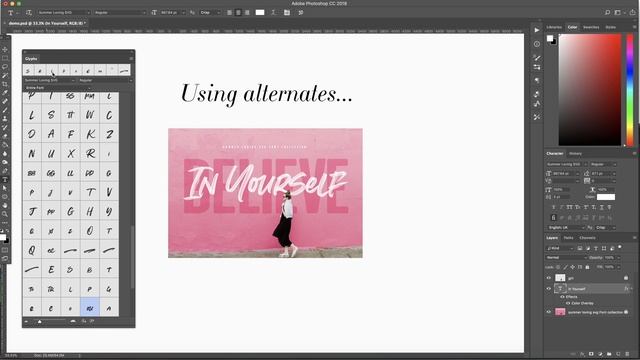
Task: Select the Move tool
Action: point(5,49)
